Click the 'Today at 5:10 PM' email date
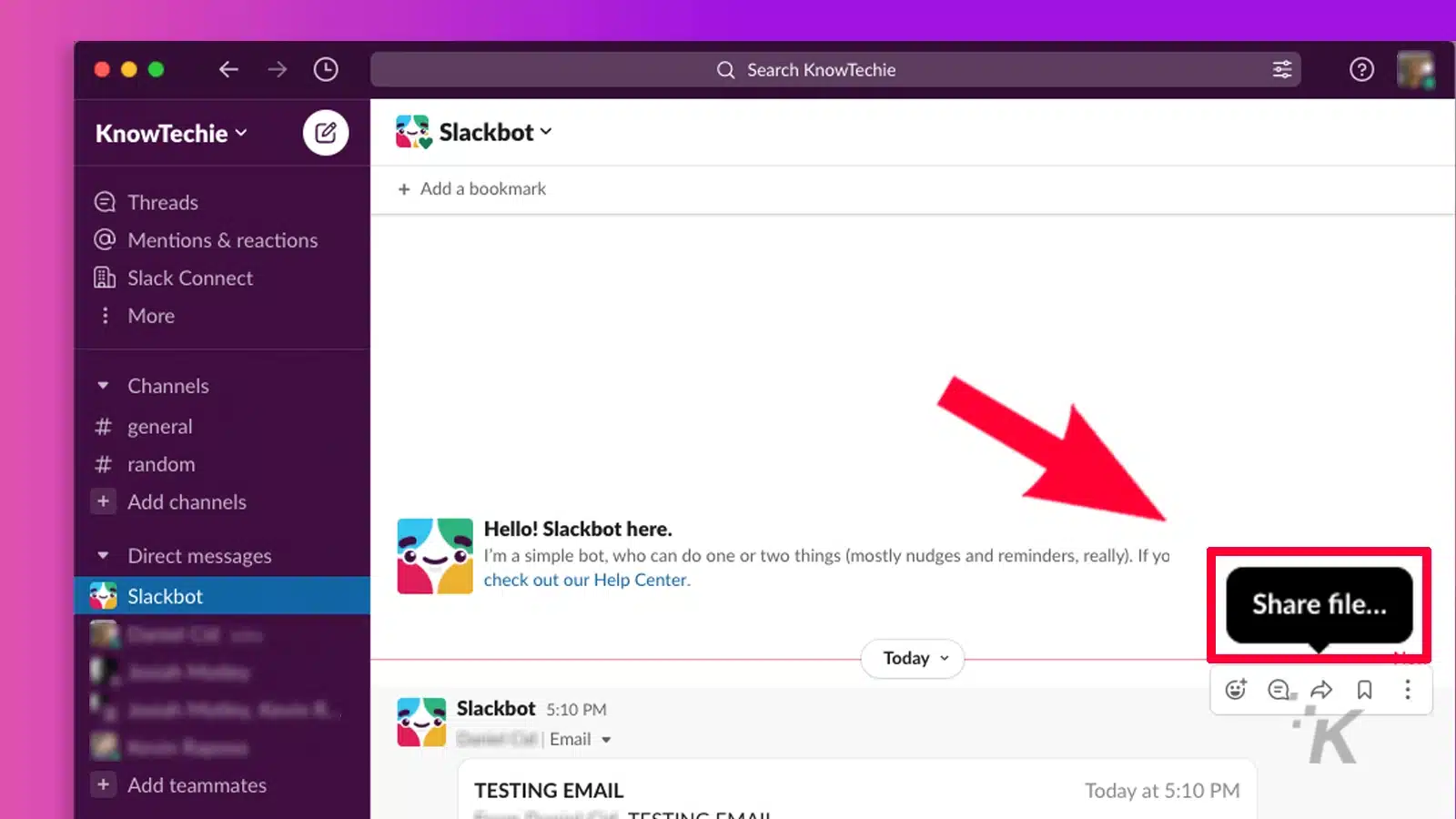The height and width of the screenshot is (819, 1456). 1162,791
